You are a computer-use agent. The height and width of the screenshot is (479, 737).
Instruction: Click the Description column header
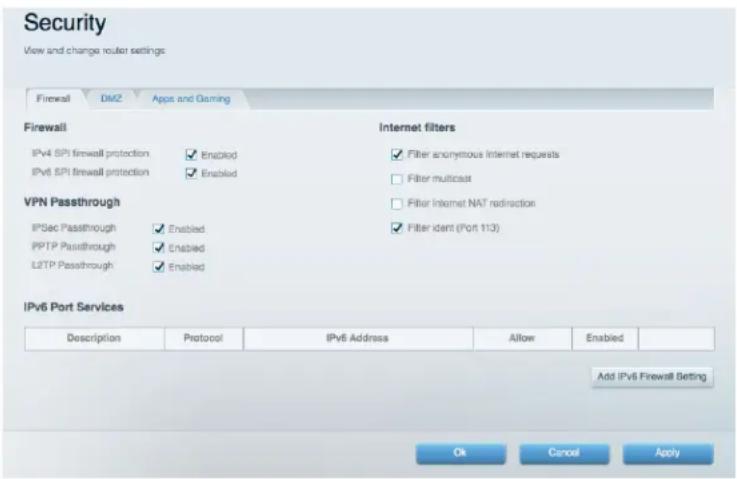tap(94, 338)
